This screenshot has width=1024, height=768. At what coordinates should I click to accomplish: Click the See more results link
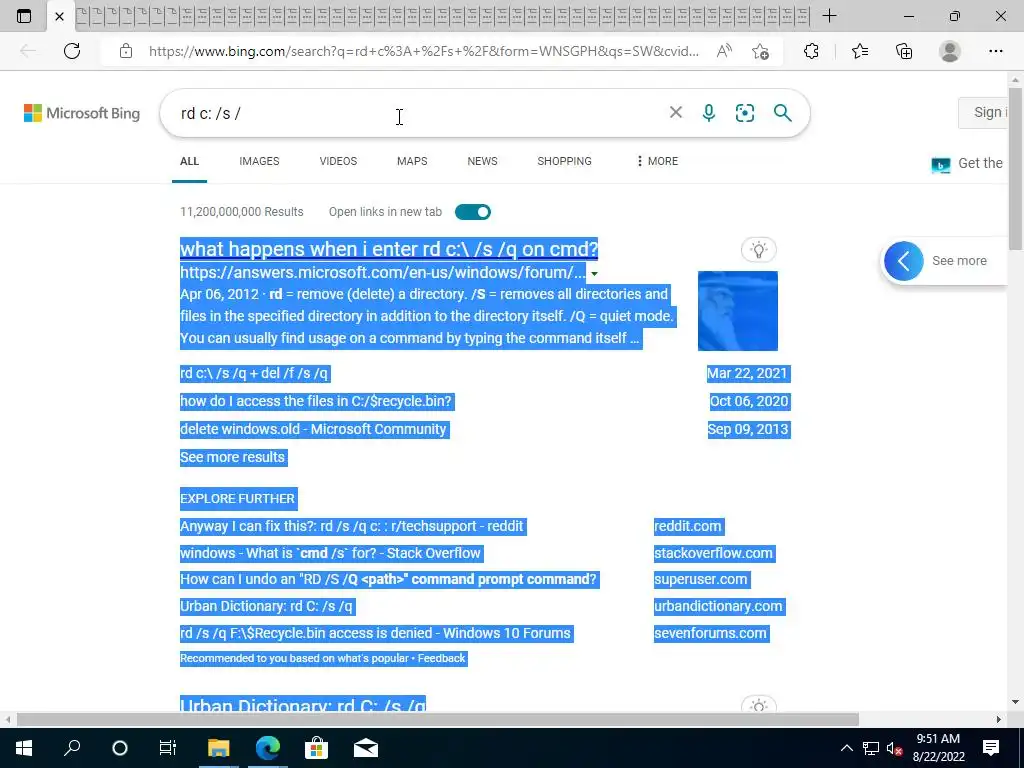coord(233,457)
